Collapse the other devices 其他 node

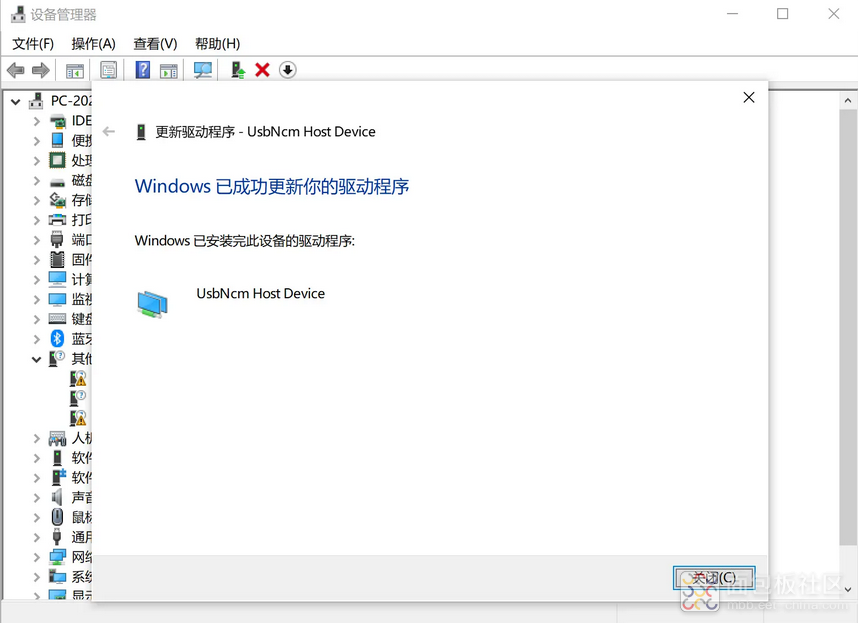tap(36, 359)
